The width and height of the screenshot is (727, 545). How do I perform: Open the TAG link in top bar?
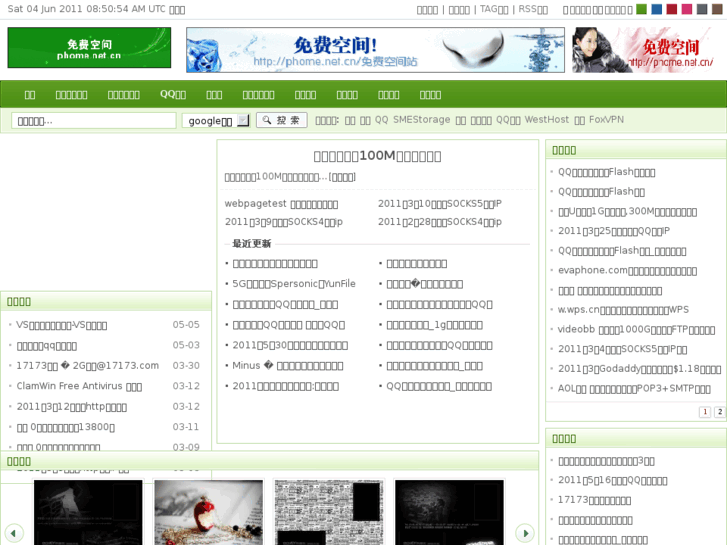coord(493,10)
